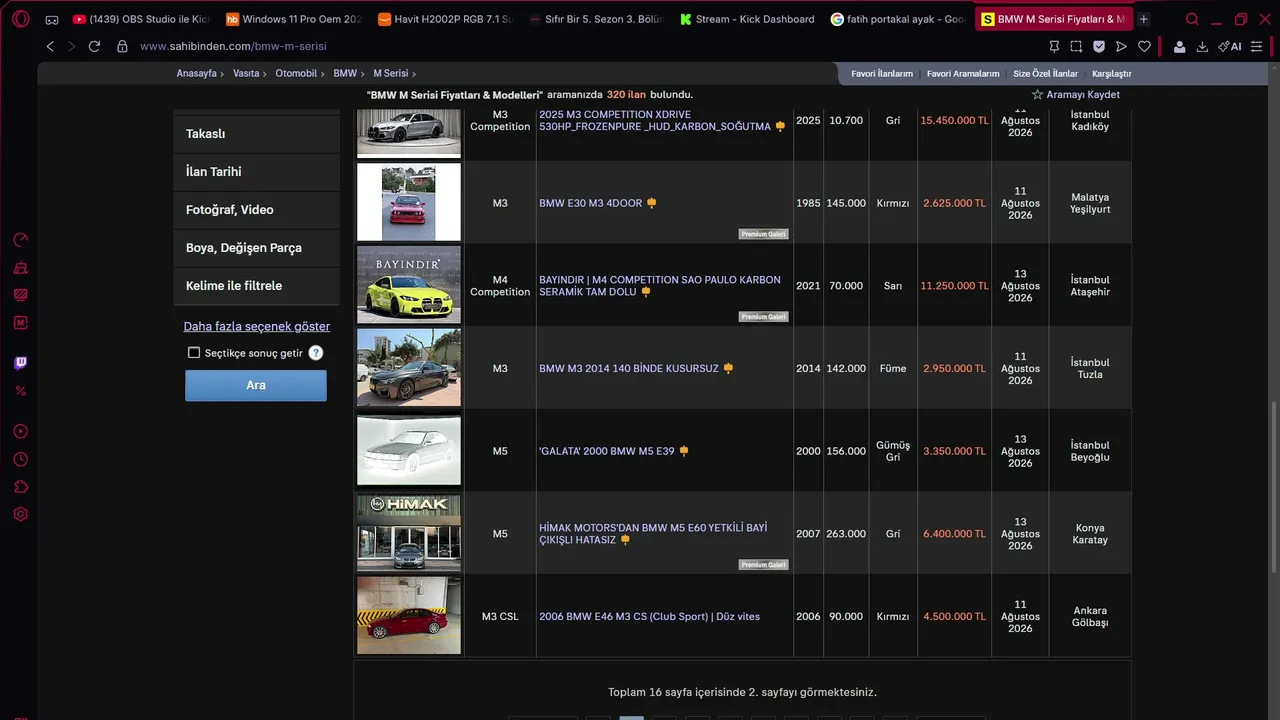Open the Favori İlanlarım link
Screen dimensions: 1280x720
click(x=882, y=74)
